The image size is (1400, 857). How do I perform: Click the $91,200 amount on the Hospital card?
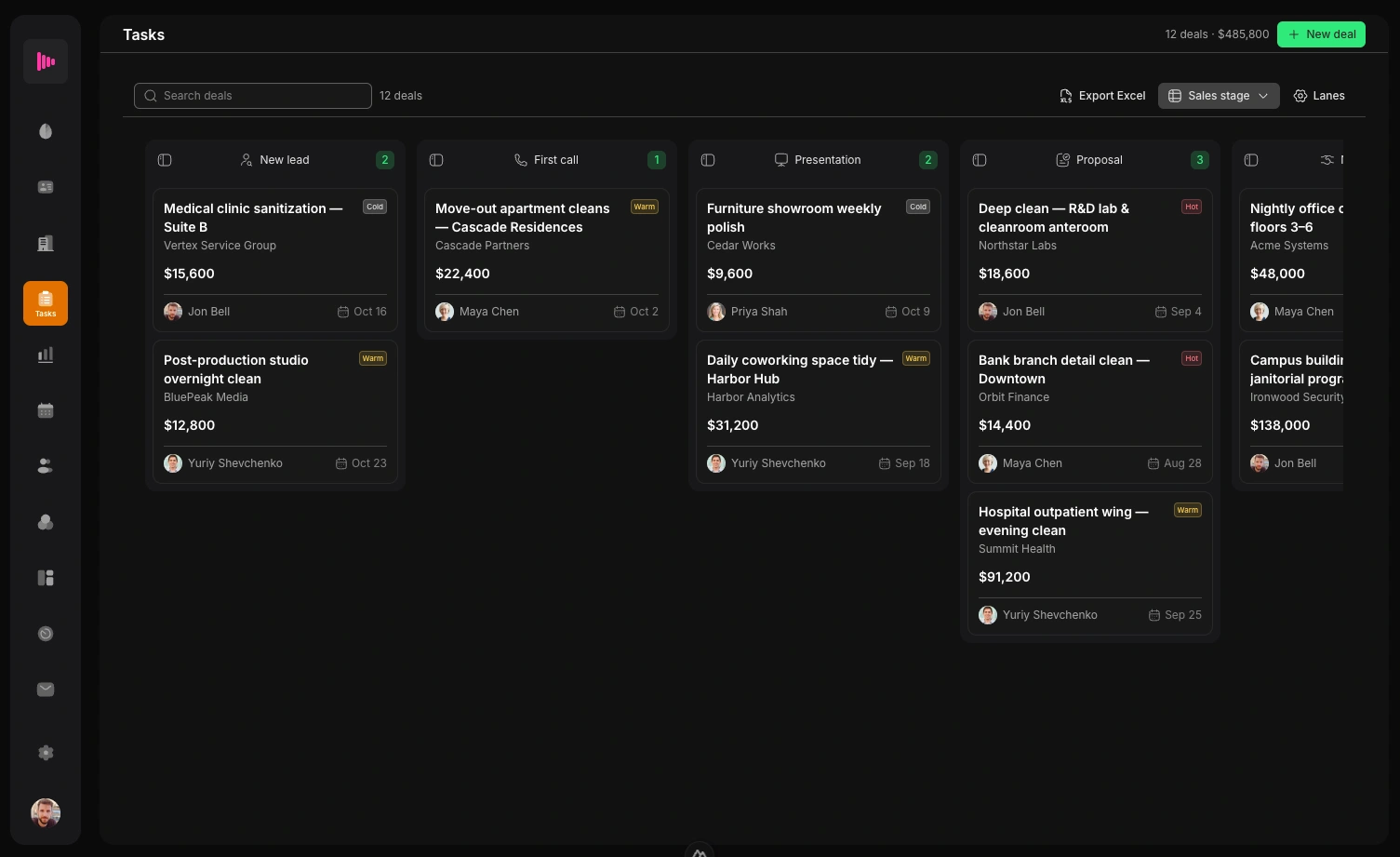(1005, 577)
